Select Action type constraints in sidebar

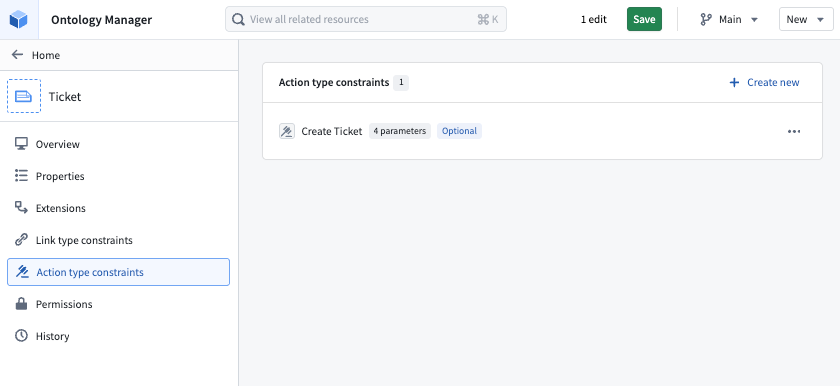118,272
